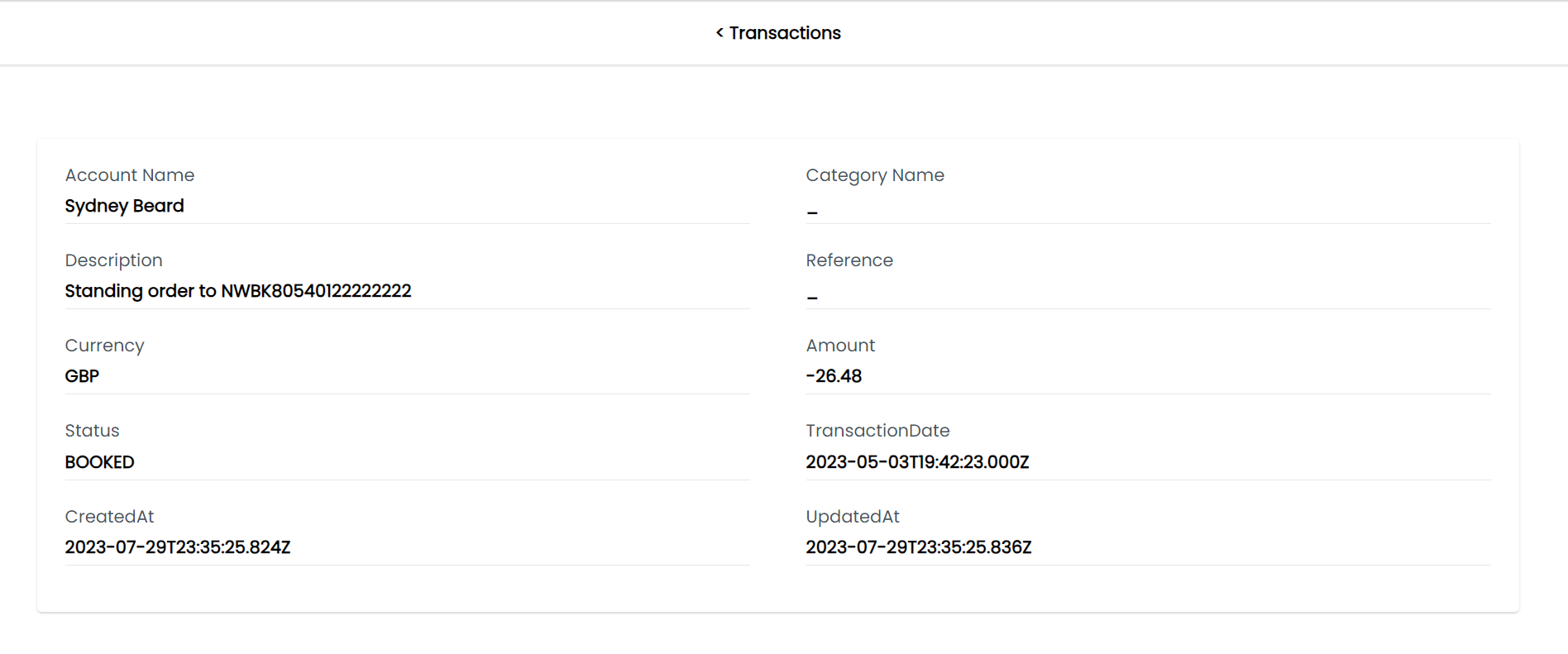Screen dimensions: 1568x654
Task: Click the Description label
Action: pyautogui.click(x=114, y=260)
